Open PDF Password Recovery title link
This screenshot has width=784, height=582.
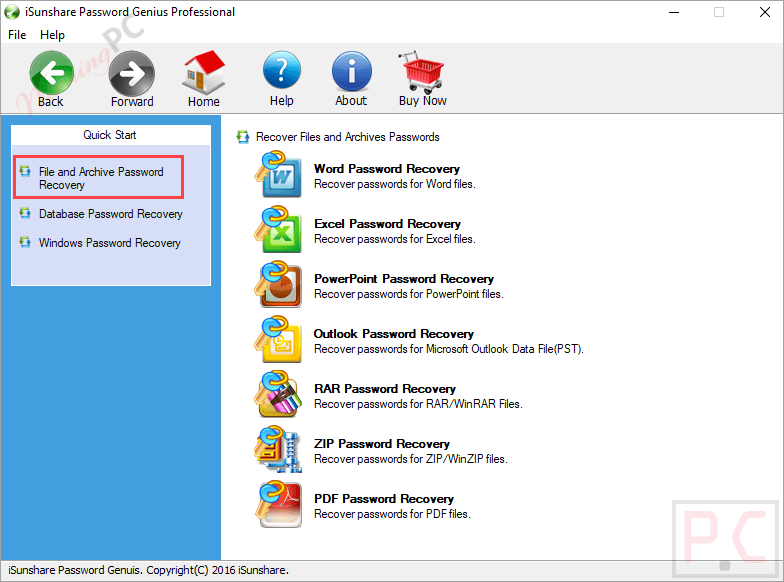(384, 499)
